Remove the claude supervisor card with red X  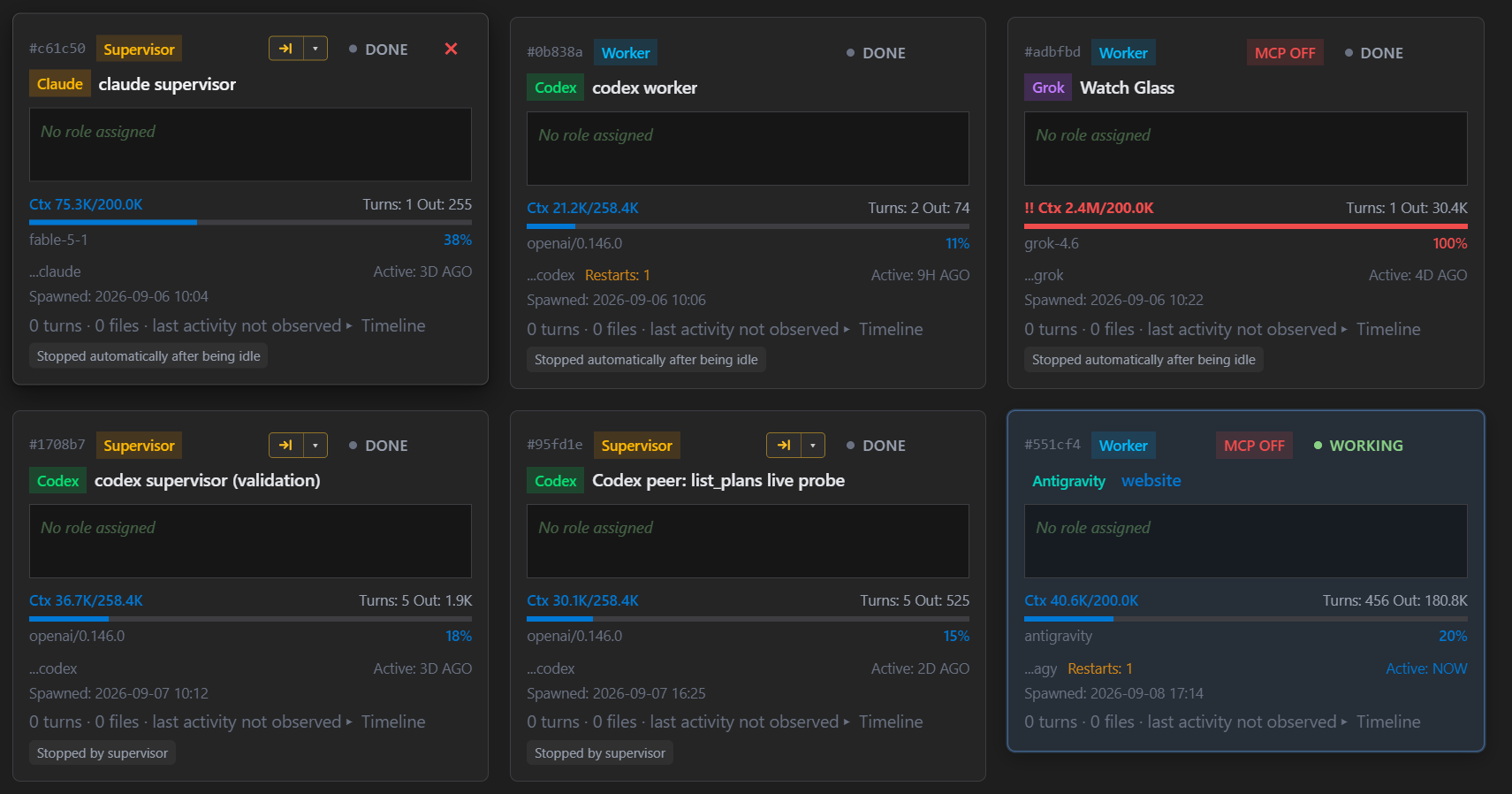click(x=451, y=49)
